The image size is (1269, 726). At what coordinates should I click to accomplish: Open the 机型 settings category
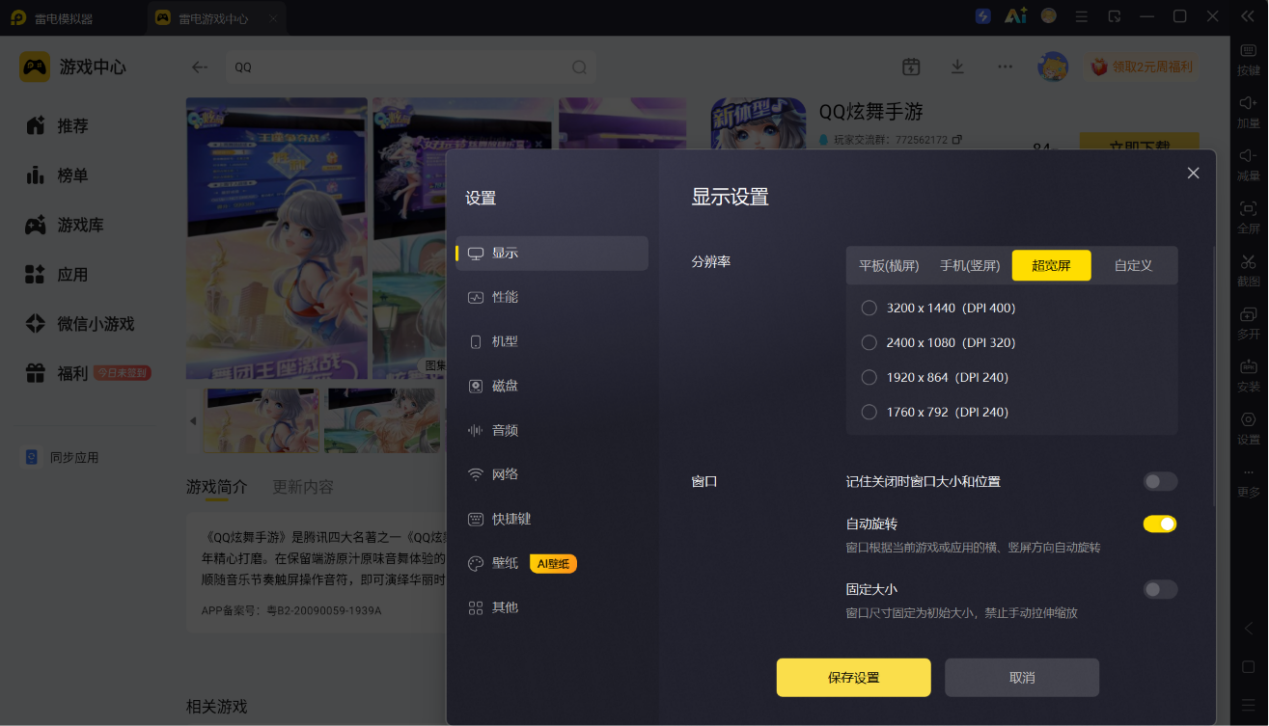(x=552, y=341)
